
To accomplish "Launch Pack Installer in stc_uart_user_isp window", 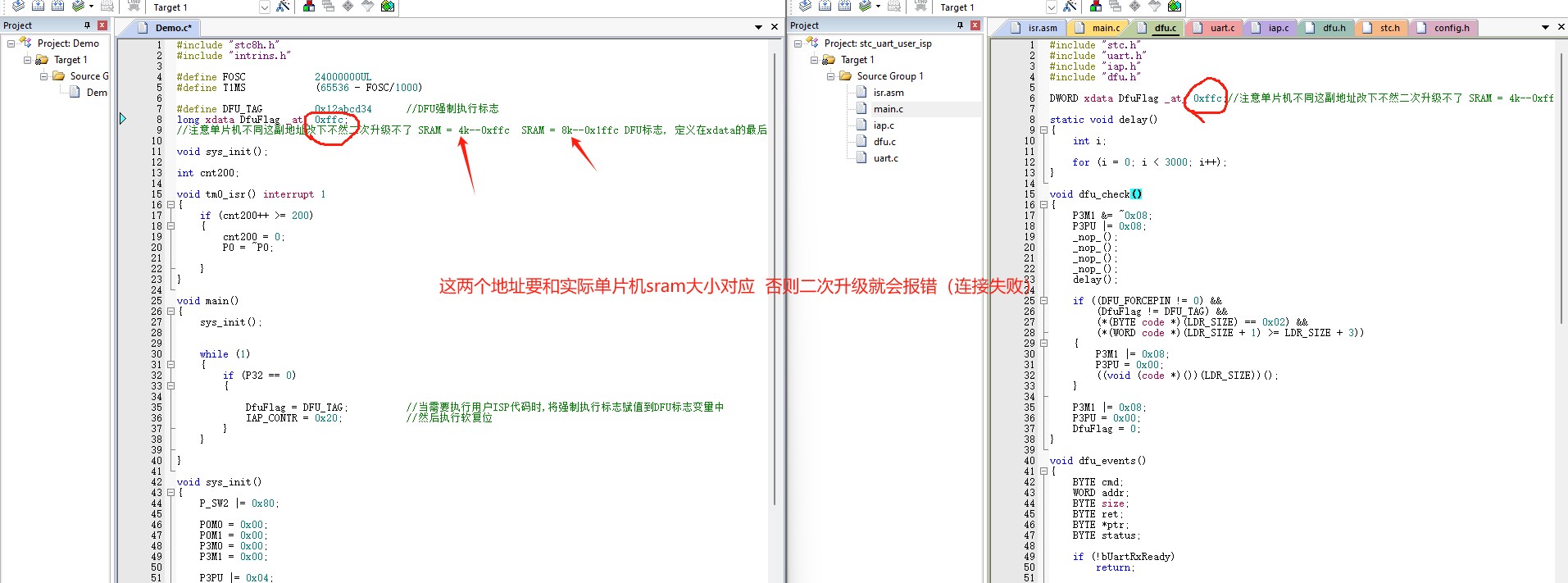I will tap(1175, 6).
